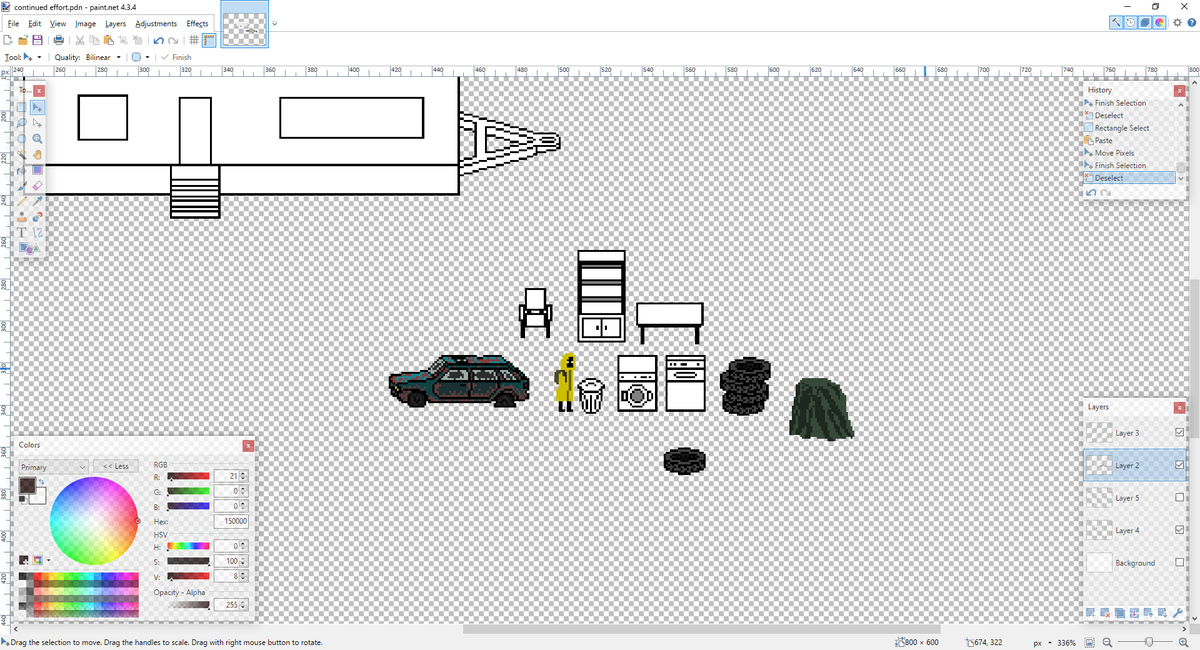Click the Hex color input field
The height and width of the screenshot is (650, 1200).
click(232, 521)
